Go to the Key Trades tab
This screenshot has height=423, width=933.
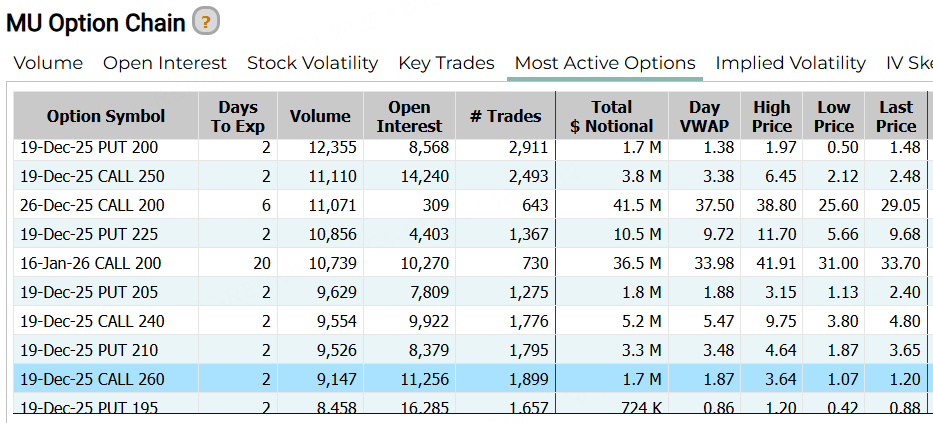(446, 63)
